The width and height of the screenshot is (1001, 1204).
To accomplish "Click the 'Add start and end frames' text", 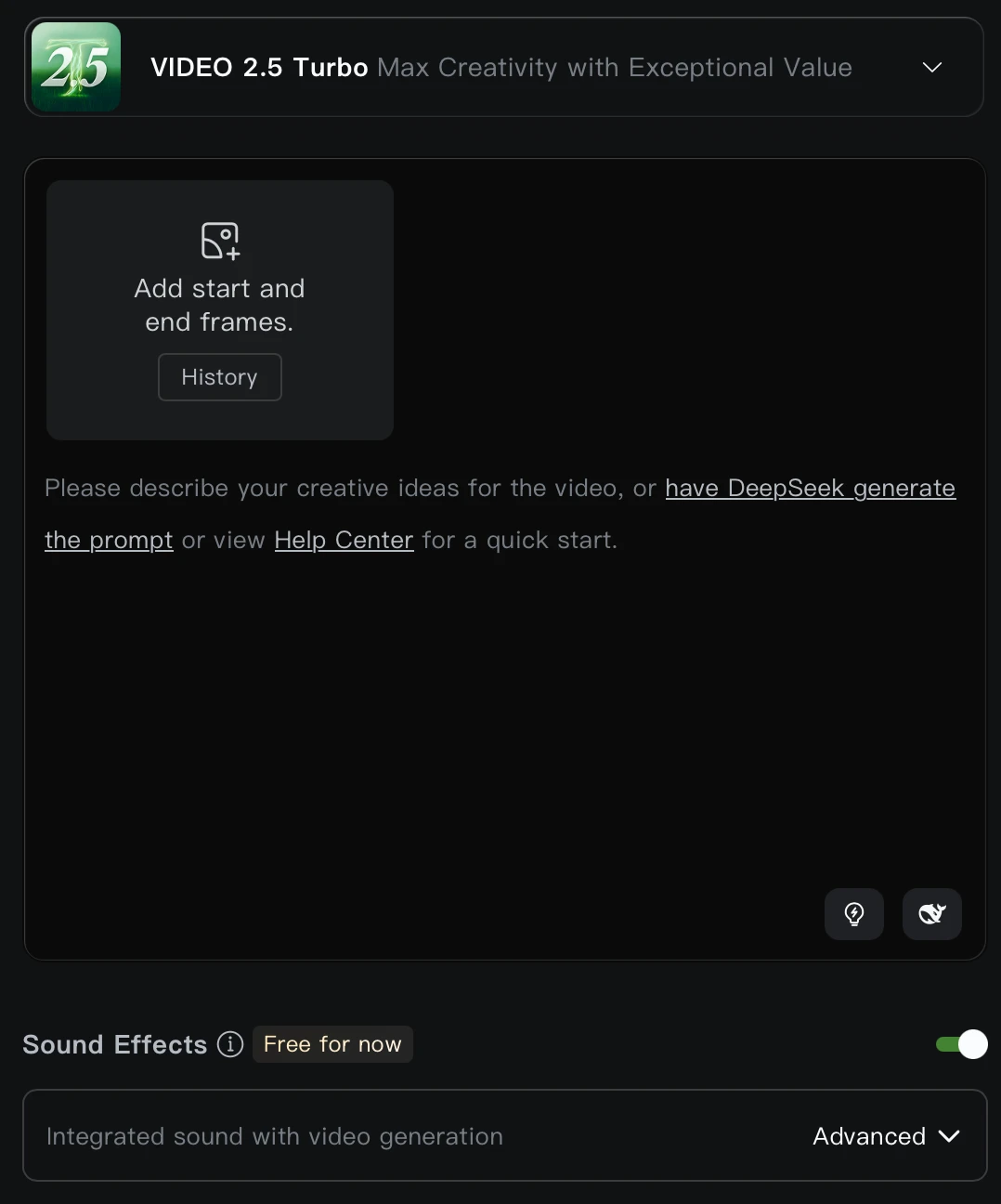I will 220,305.
